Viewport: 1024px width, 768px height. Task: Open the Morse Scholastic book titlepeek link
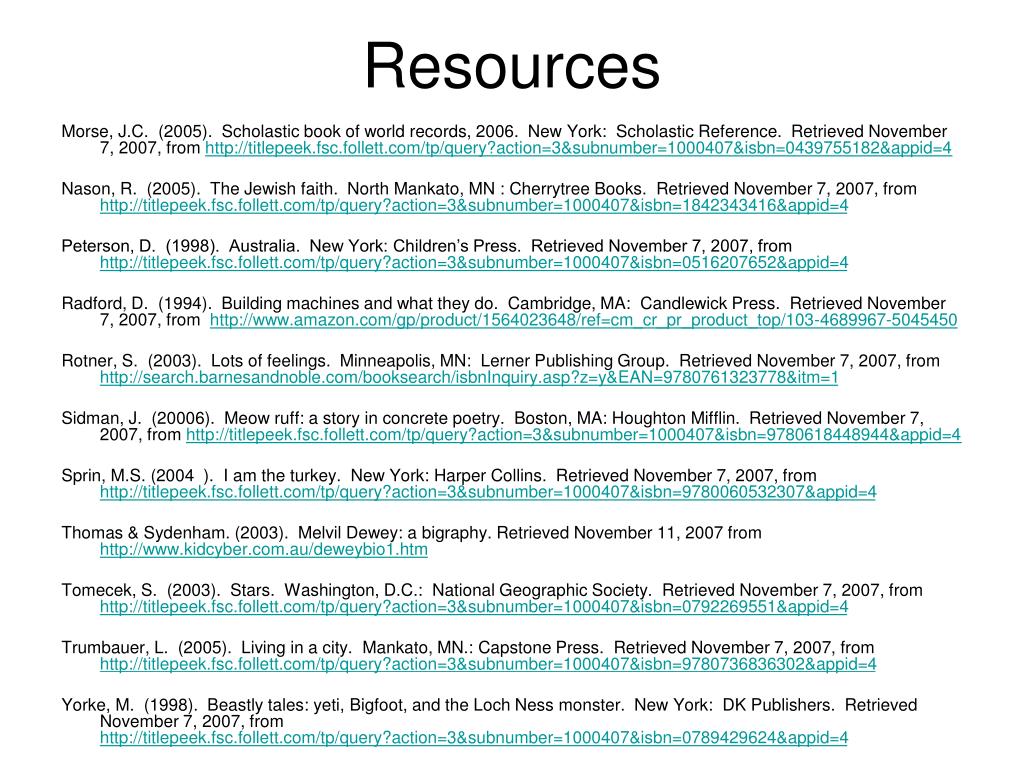[x=578, y=148]
